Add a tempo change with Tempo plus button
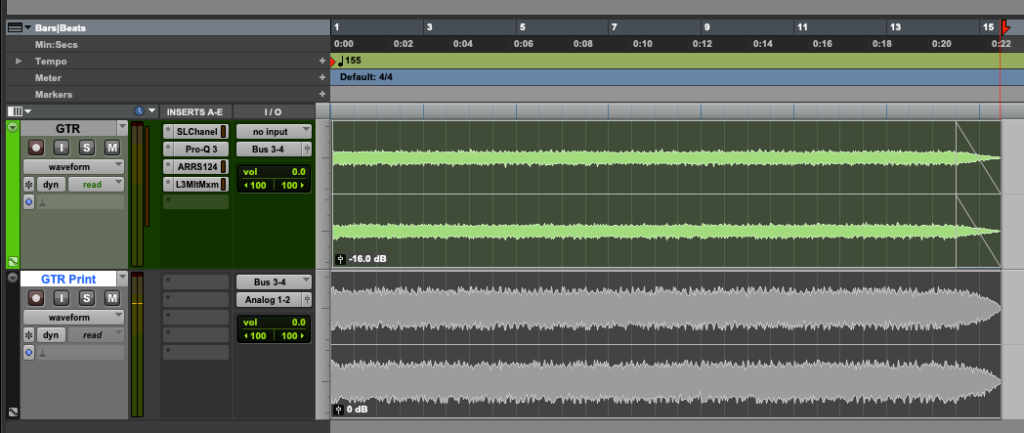This screenshot has height=433, width=1024. [322, 61]
